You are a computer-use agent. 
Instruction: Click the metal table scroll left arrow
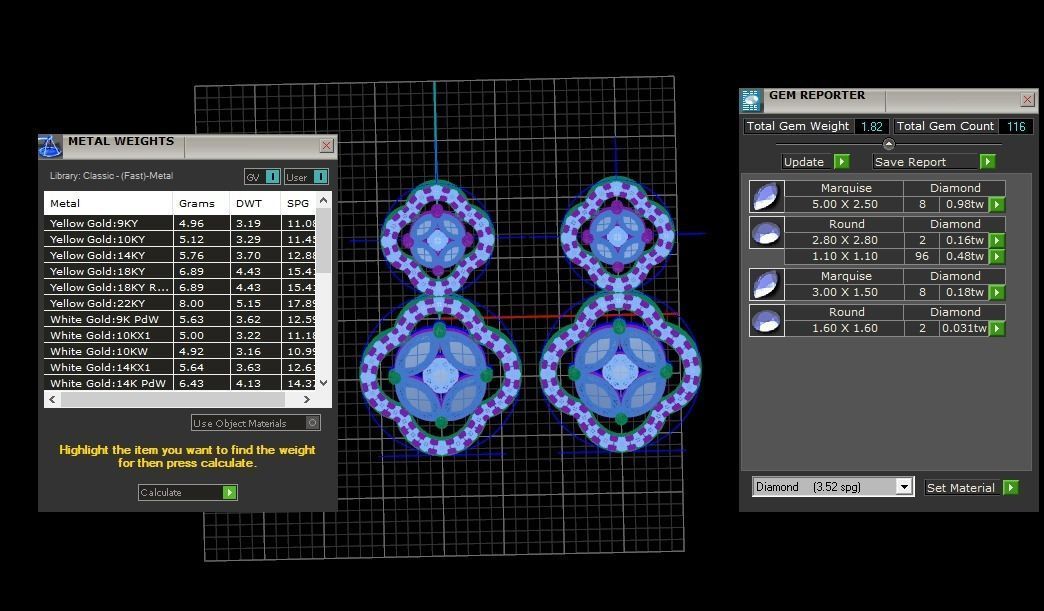(53, 399)
